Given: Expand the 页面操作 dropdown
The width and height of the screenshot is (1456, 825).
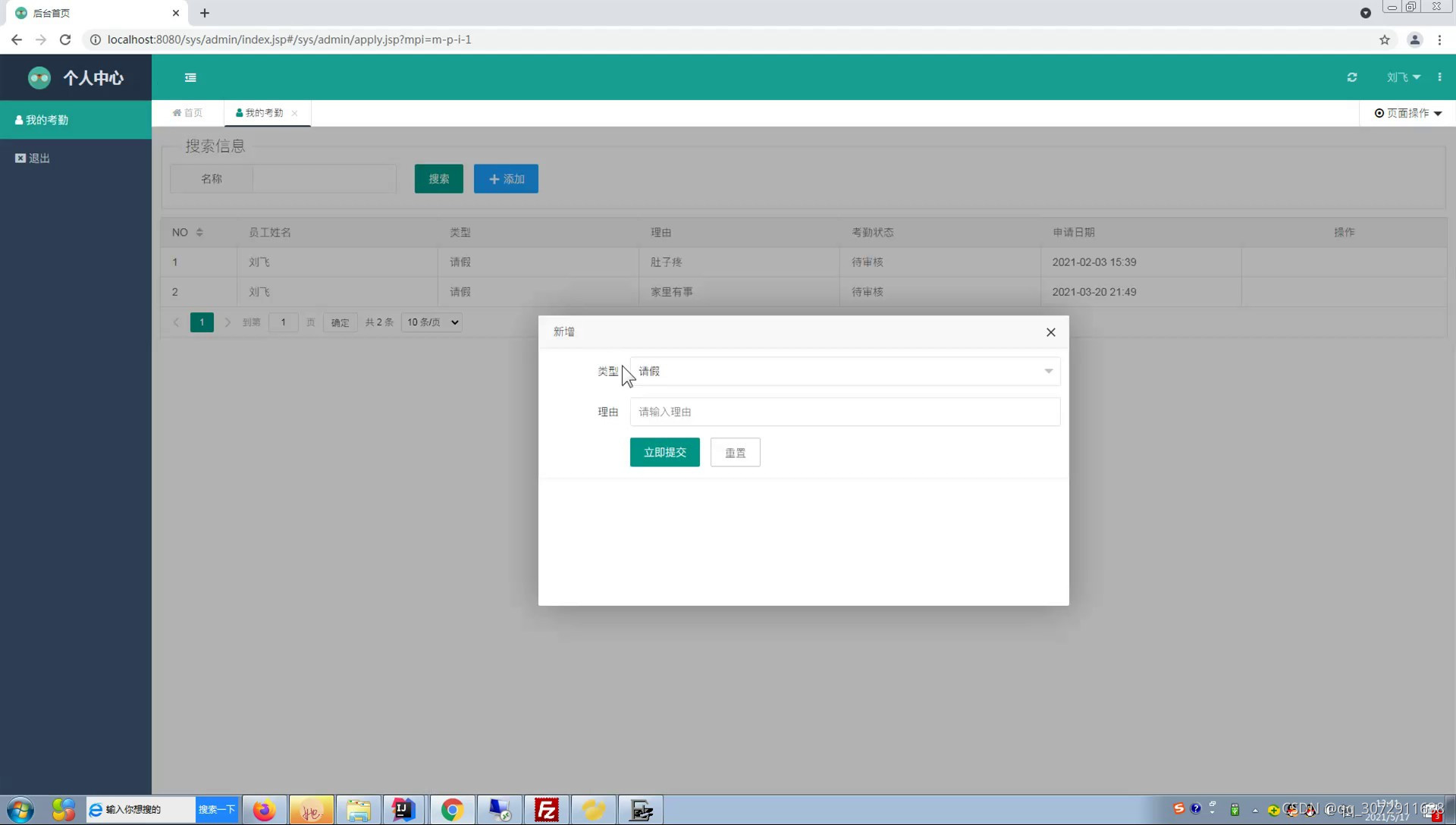Looking at the screenshot, I should (1408, 113).
